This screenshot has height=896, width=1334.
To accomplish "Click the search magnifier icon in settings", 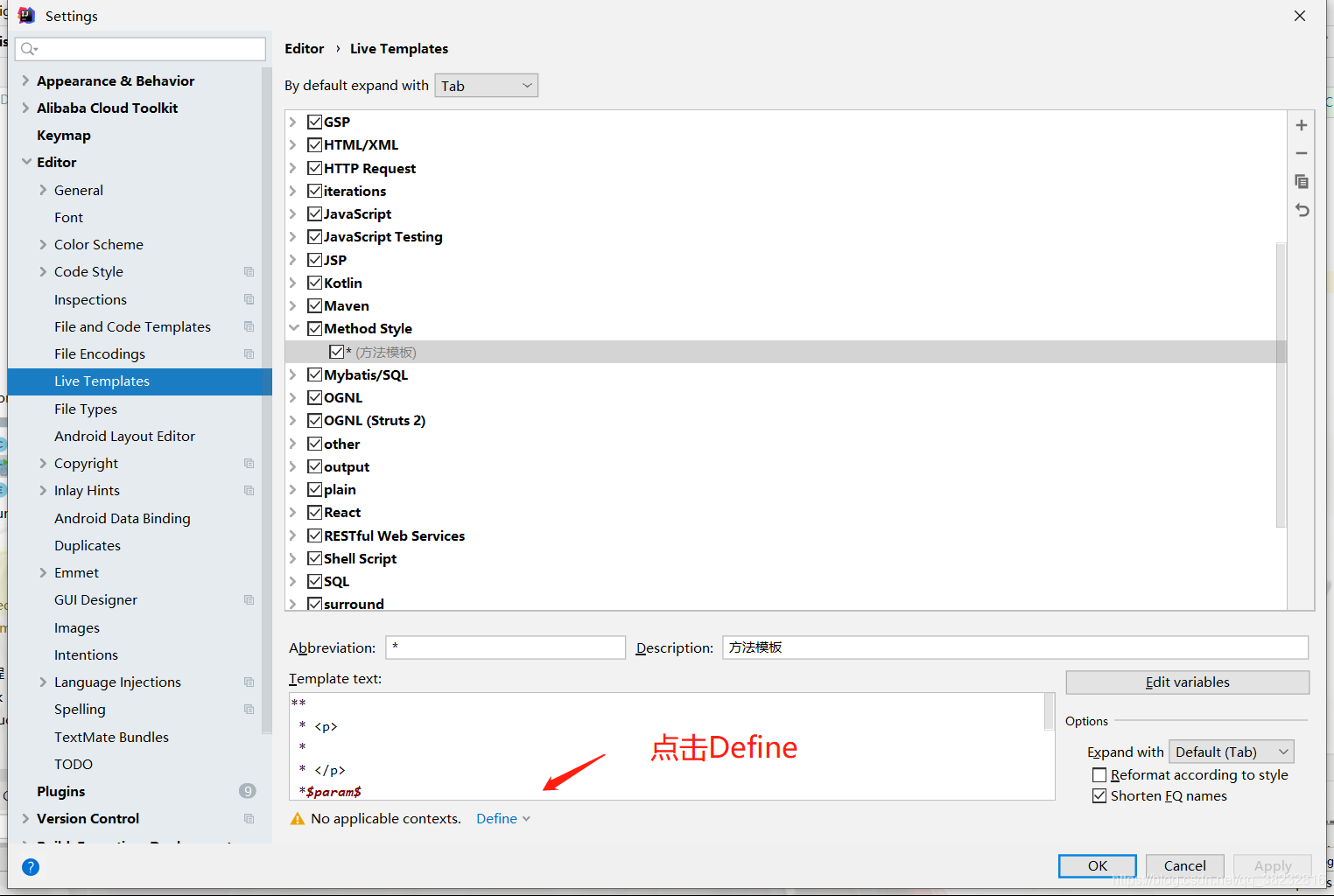I will [29, 49].
